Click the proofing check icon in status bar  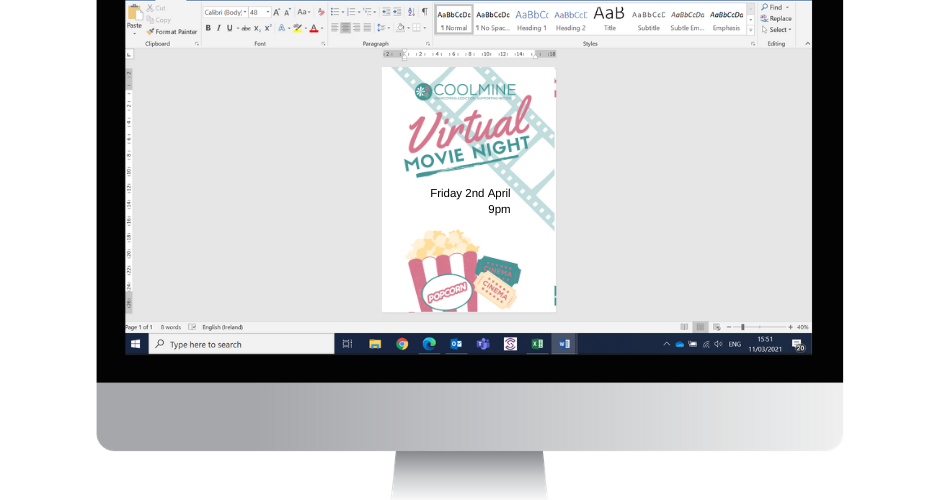coord(192,327)
